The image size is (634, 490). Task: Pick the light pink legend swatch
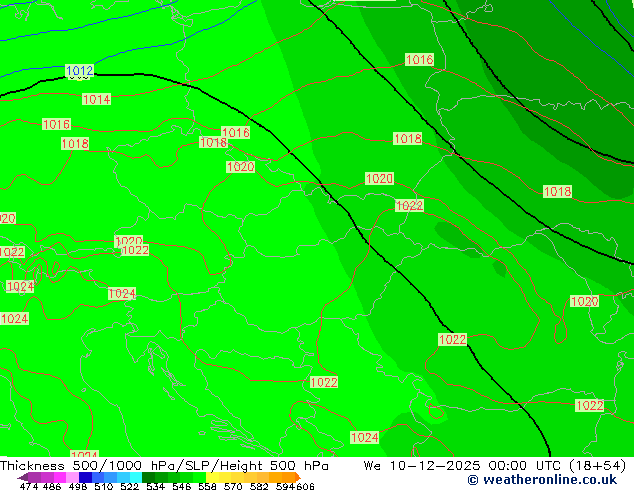72,477
